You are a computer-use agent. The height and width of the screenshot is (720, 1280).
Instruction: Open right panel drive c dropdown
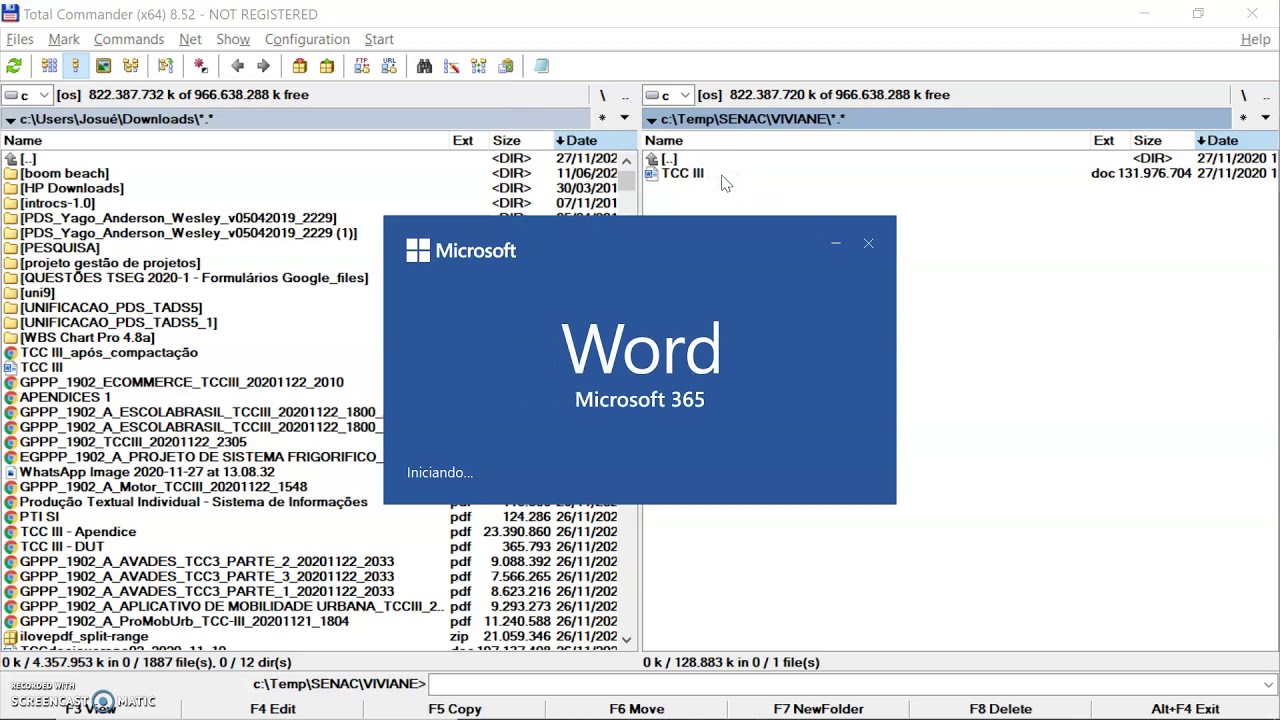click(668, 95)
